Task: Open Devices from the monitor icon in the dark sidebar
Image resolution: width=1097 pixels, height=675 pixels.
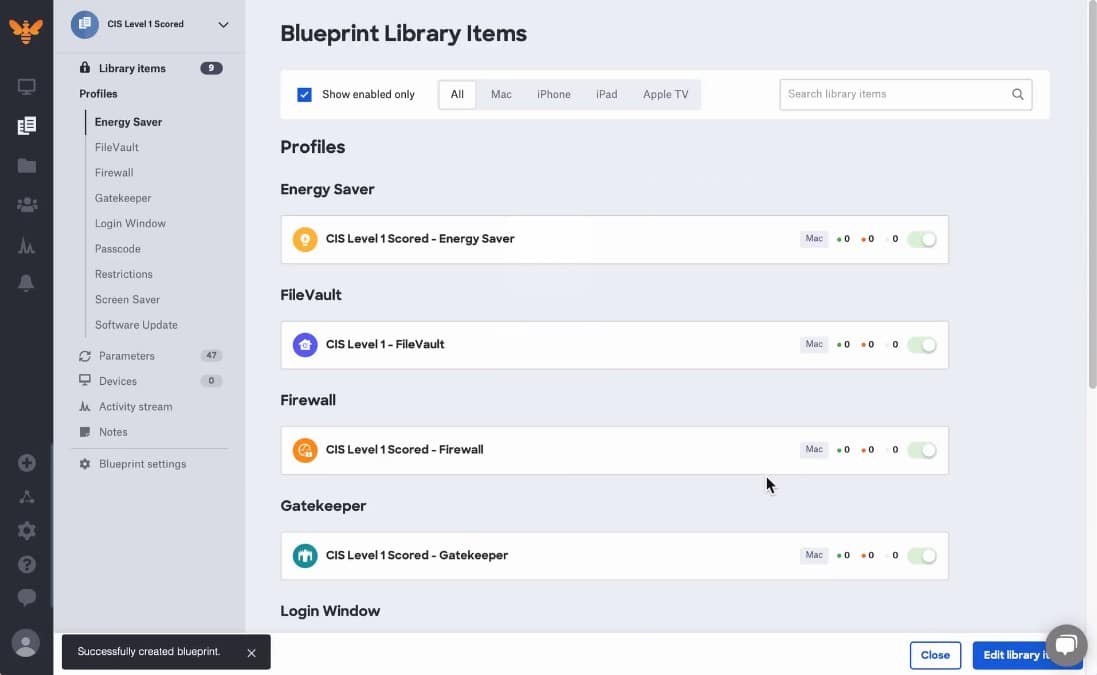Action: tap(27, 87)
